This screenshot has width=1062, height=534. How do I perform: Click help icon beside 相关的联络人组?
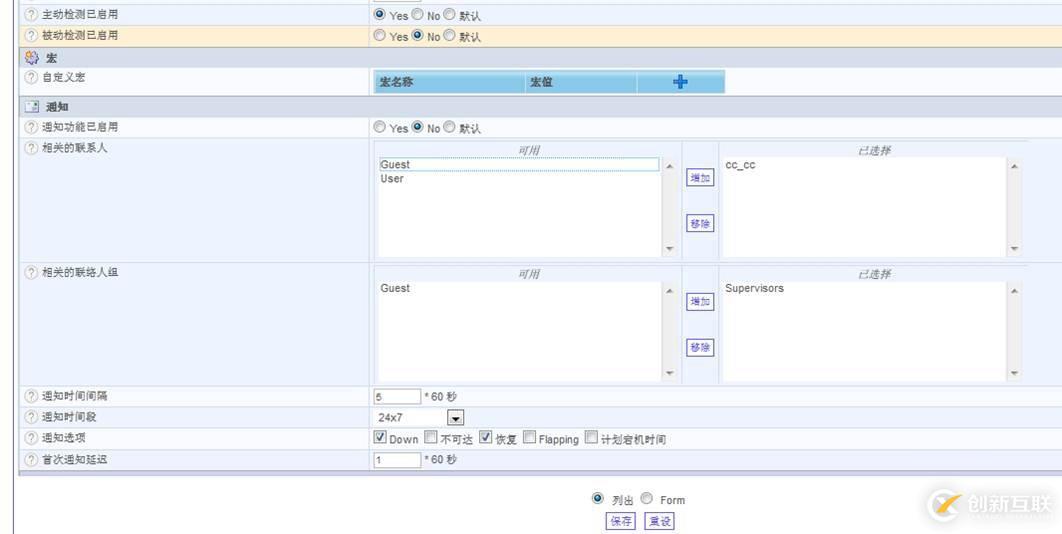(x=31, y=272)
